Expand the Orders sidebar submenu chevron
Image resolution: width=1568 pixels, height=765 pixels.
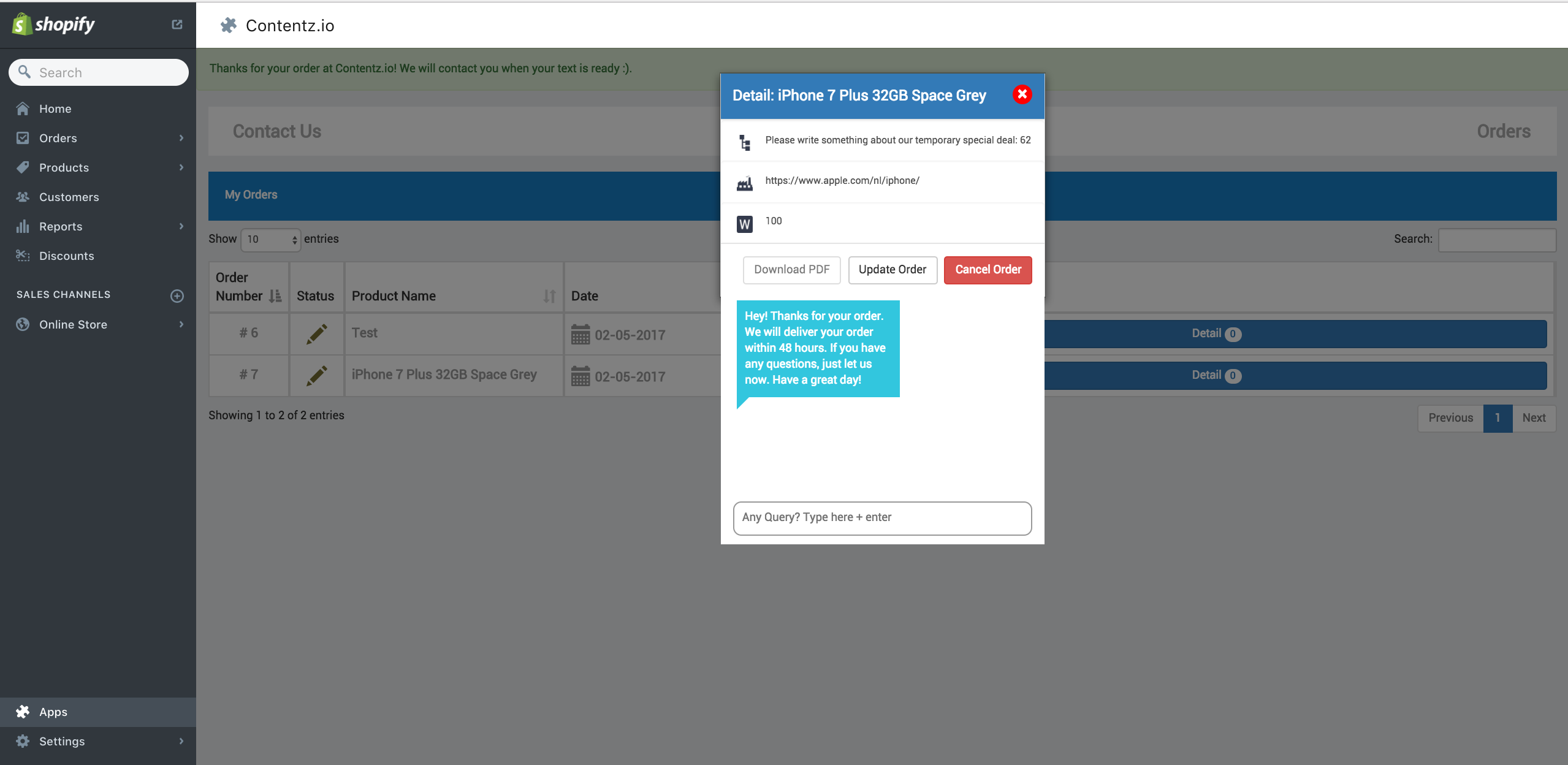[x=181, y=138]
